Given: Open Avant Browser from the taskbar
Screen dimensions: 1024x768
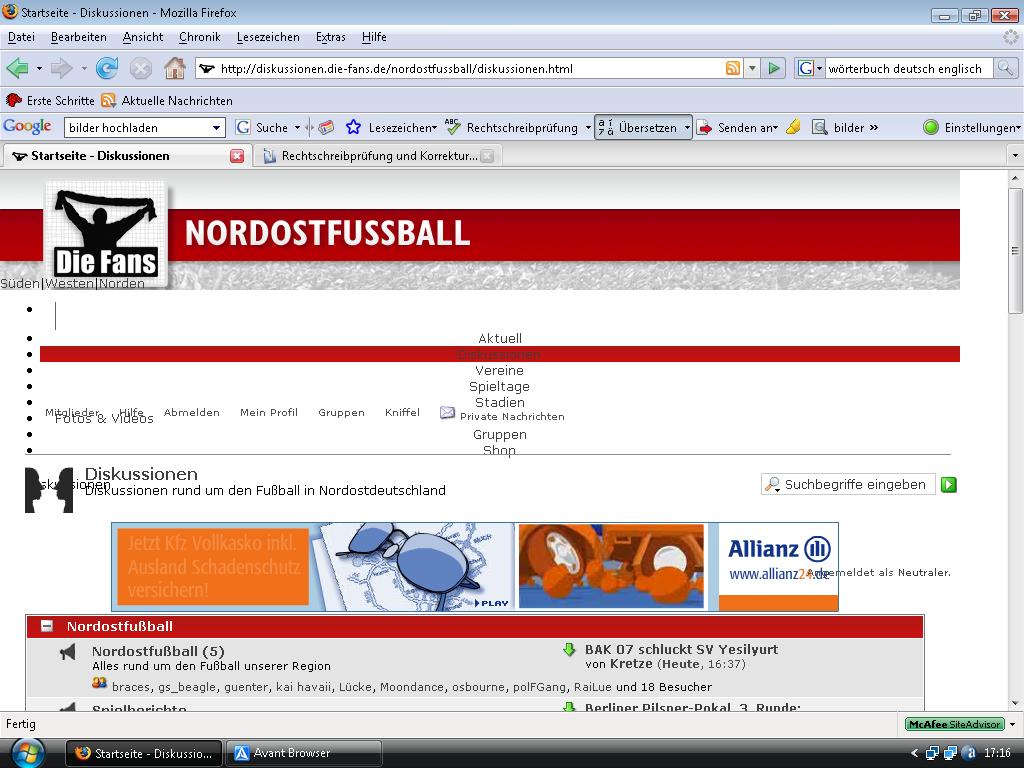Looking at the screenshot, I should click(304, 753).
